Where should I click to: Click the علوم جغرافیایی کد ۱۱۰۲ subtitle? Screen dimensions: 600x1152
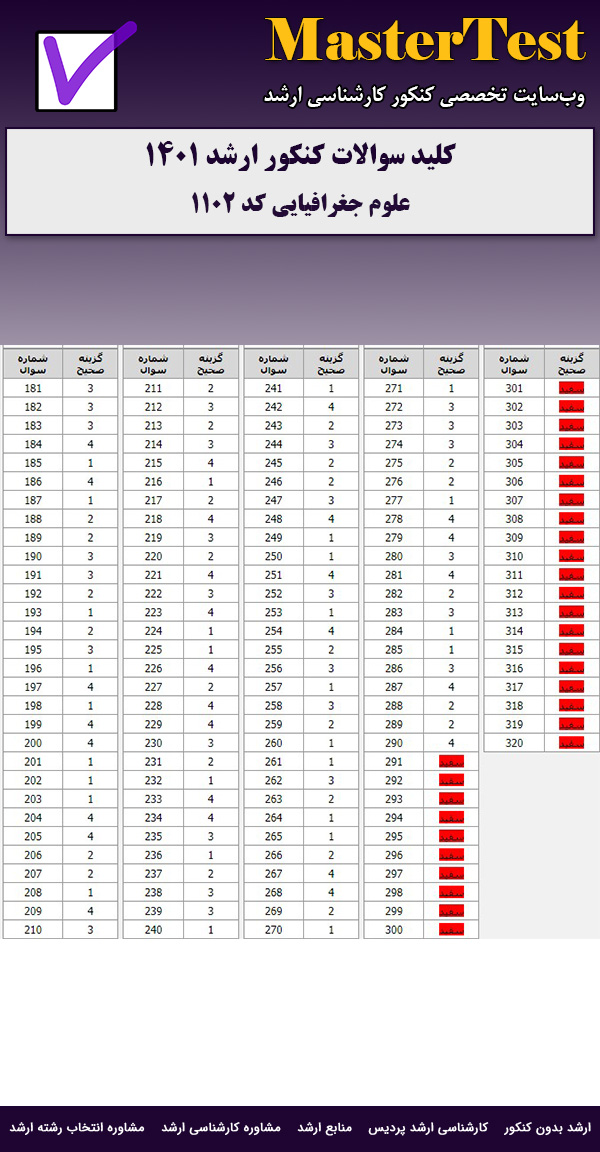click(300, 203)
